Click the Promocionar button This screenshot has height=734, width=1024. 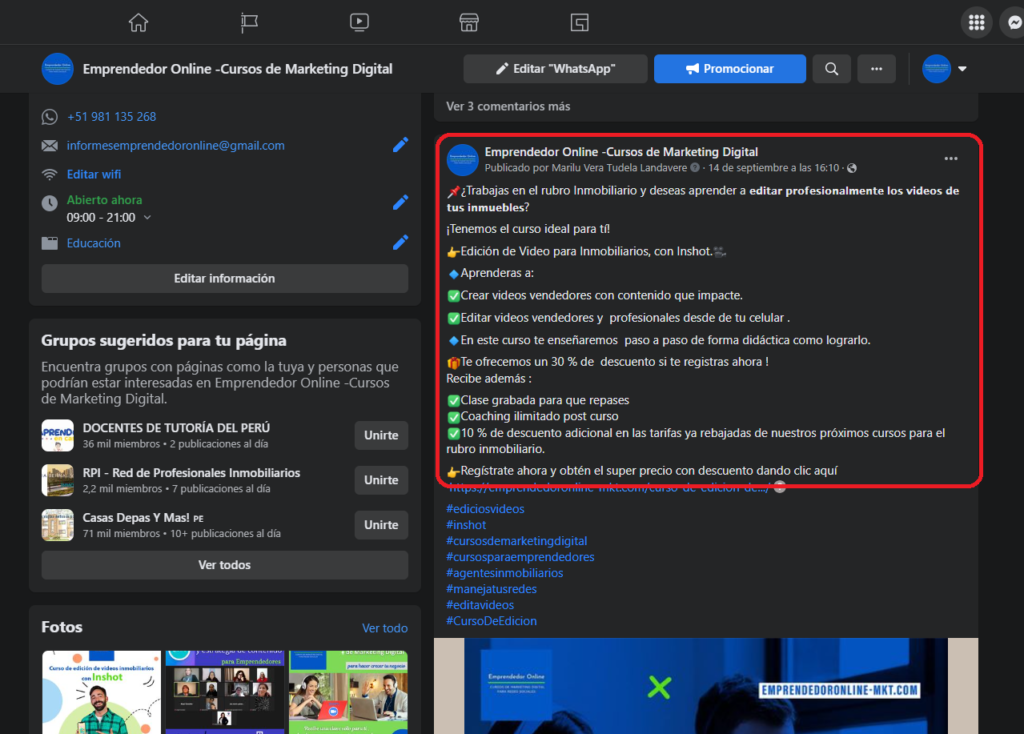pyautogui.click(x=729, y=69)
